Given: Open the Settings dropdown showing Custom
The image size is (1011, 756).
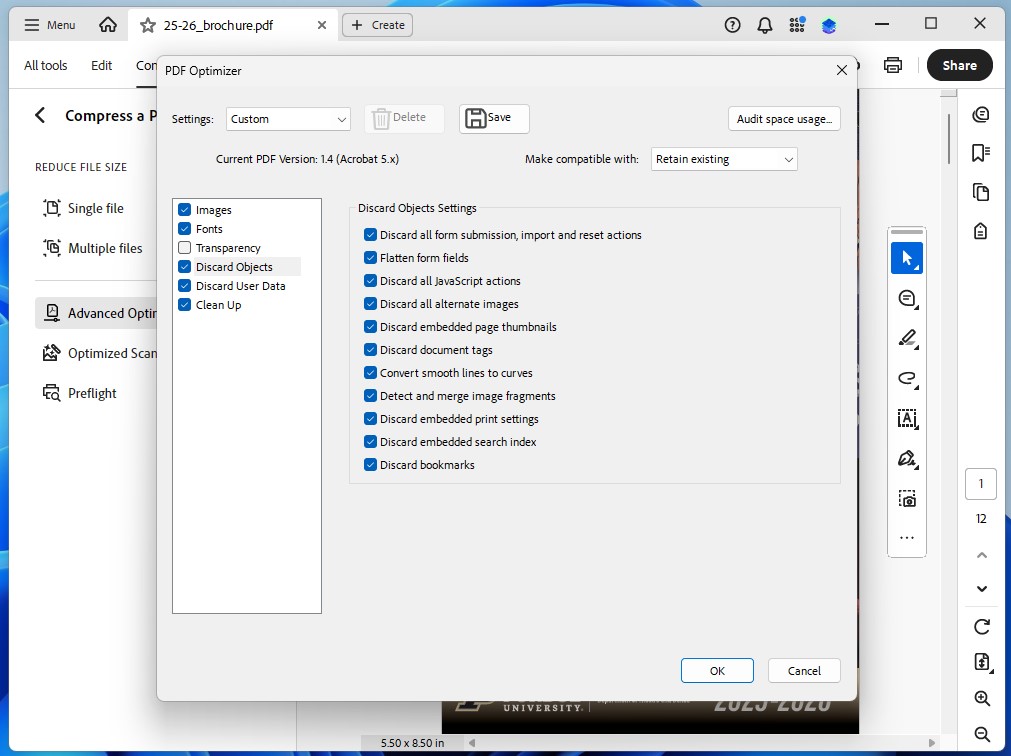Looking at the screenshot, I should click(288, 118).
